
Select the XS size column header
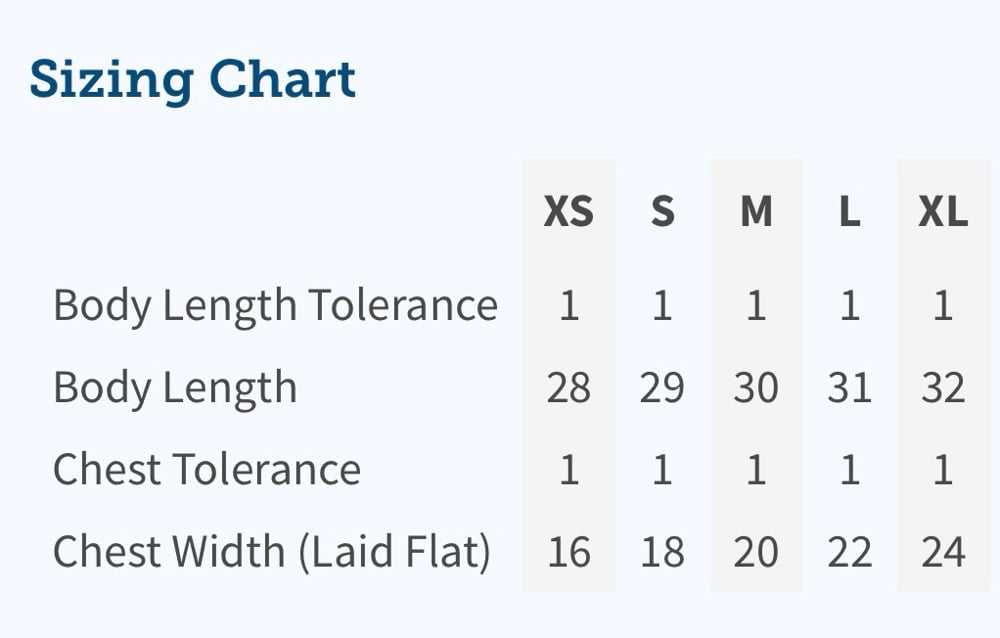(x=568, y=212)
